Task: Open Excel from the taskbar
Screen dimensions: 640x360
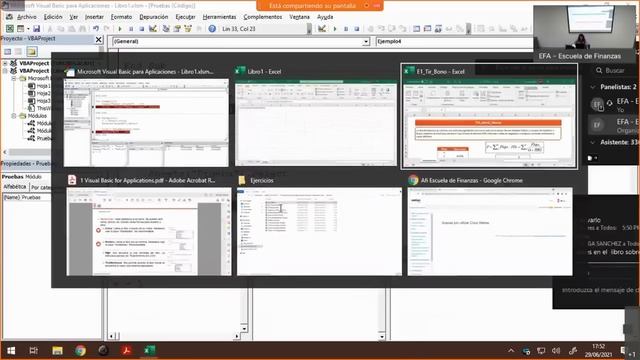Action: (x=149, y=351)
